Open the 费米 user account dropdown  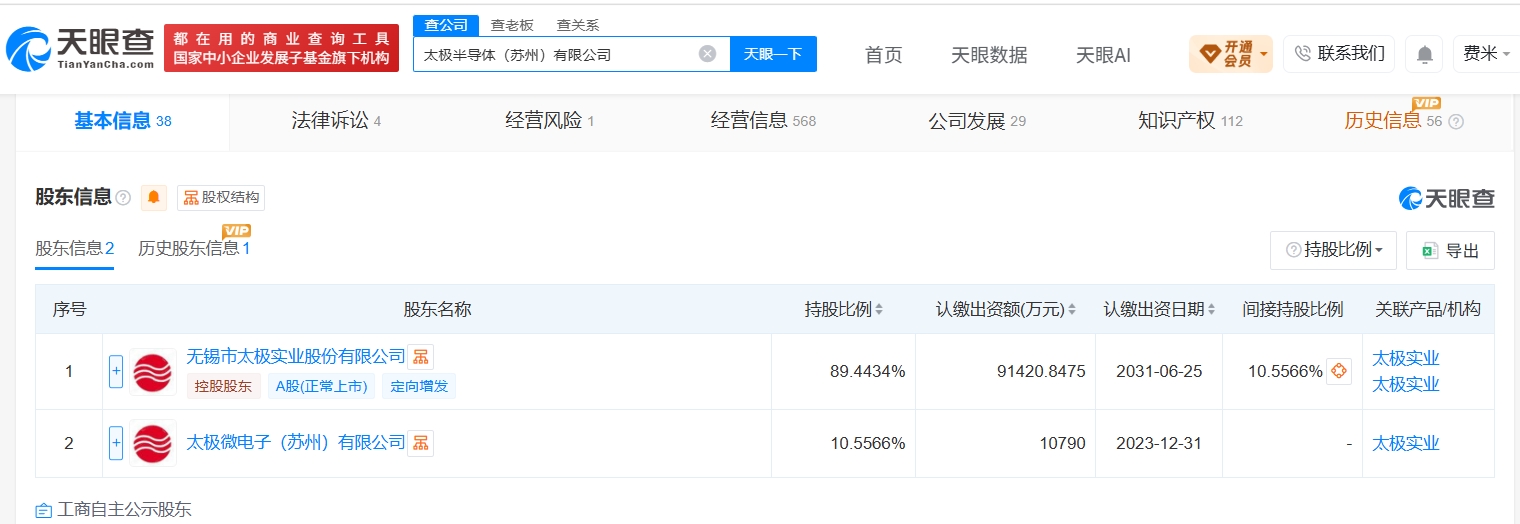click(x=1486, y=54)
